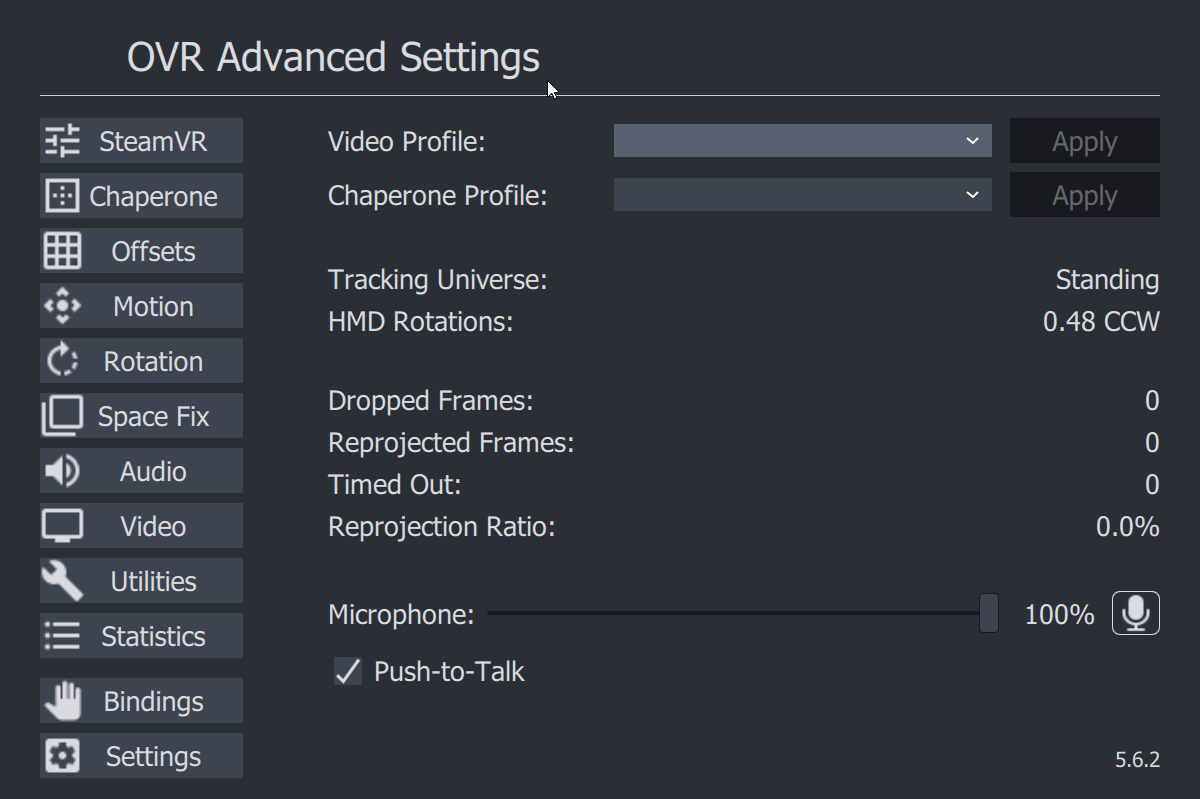This screenshot has width=1200, height=799.
Task: Click the Offsets grid icon
Action: pos(62,251)
